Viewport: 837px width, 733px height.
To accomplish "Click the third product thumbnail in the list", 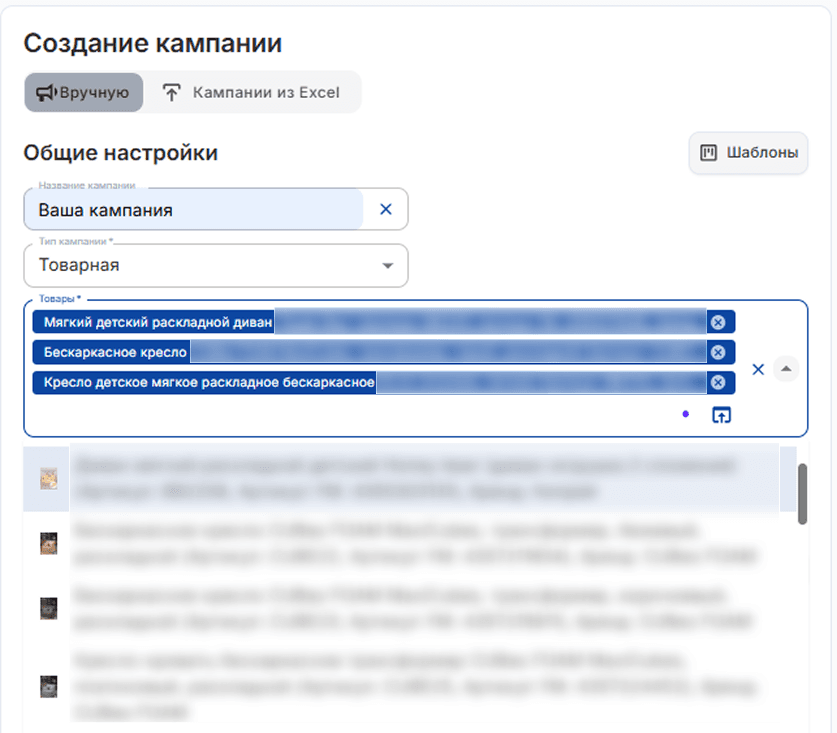I will click(49, 609).
